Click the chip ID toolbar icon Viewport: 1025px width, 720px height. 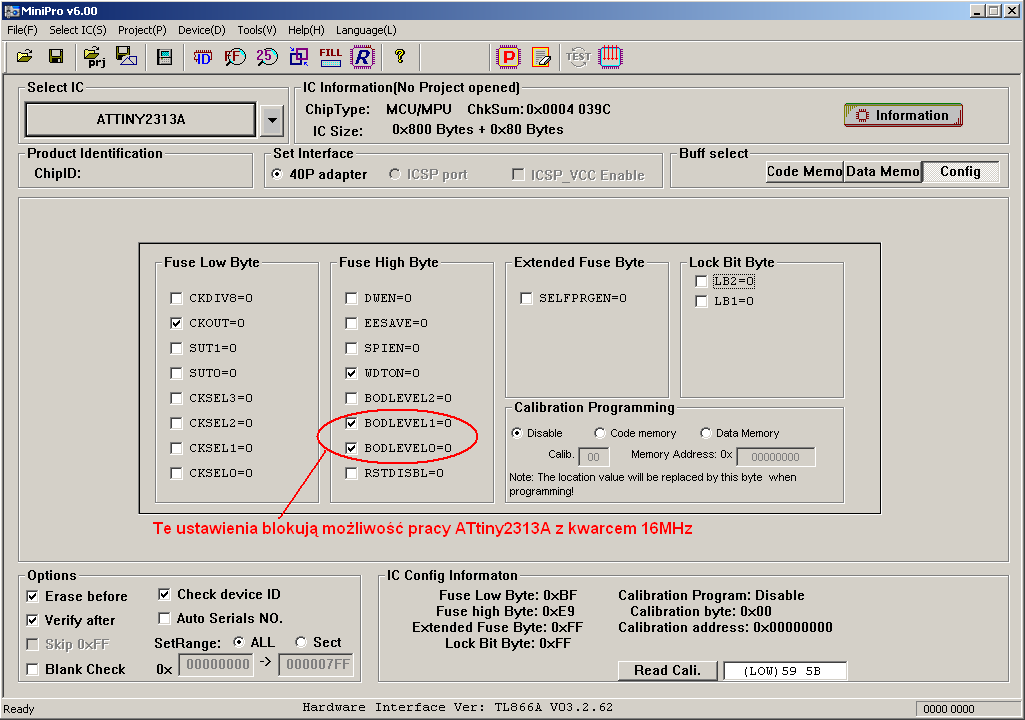203,58
